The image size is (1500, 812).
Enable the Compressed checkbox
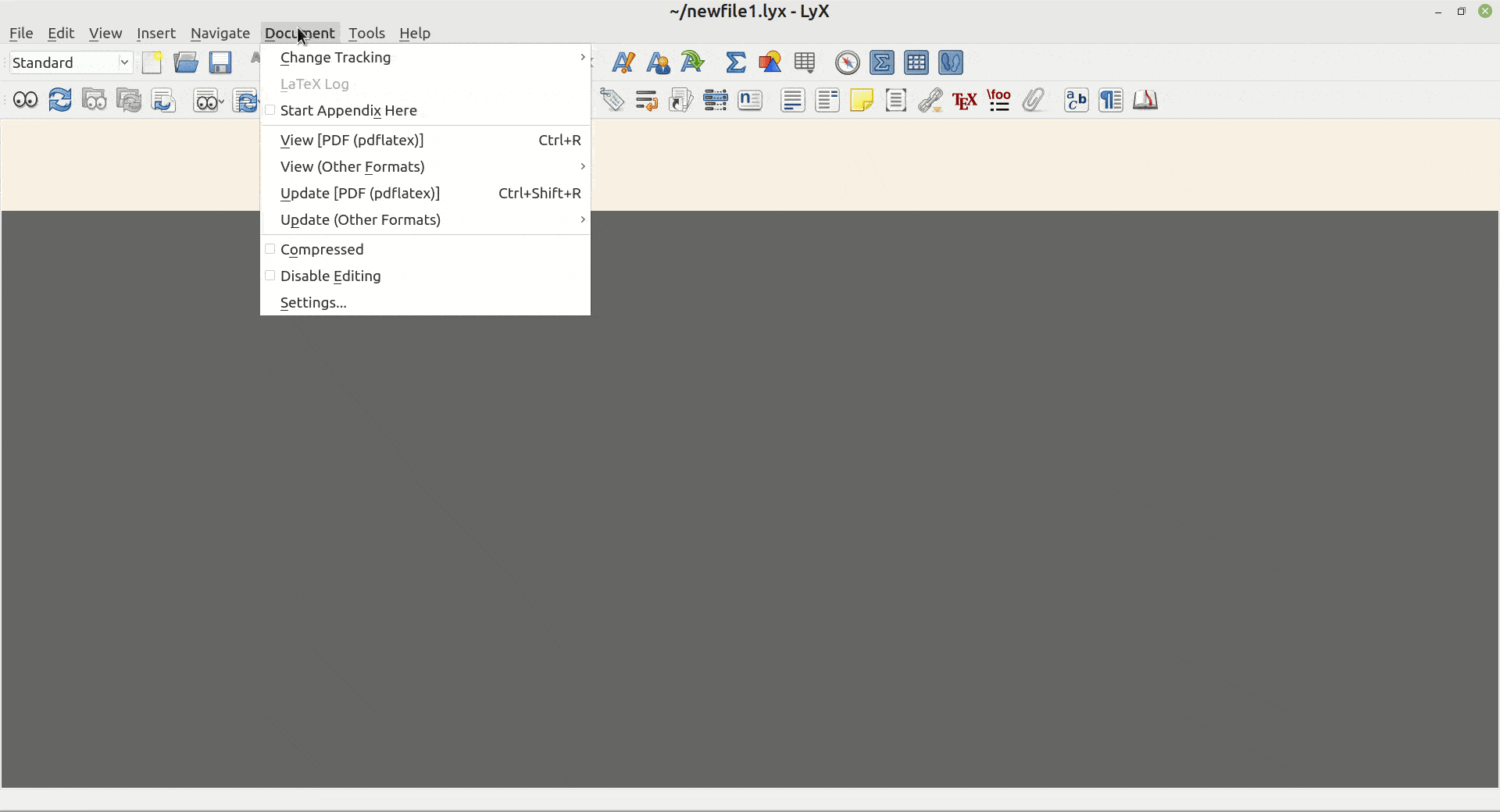(270, 248)
